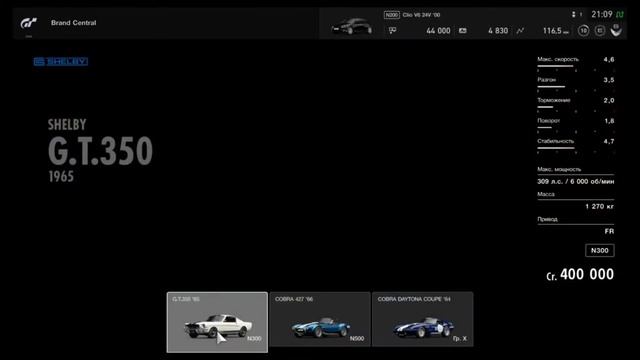Click the N200 class badge in top bar
640x360 pixels.
391,15
